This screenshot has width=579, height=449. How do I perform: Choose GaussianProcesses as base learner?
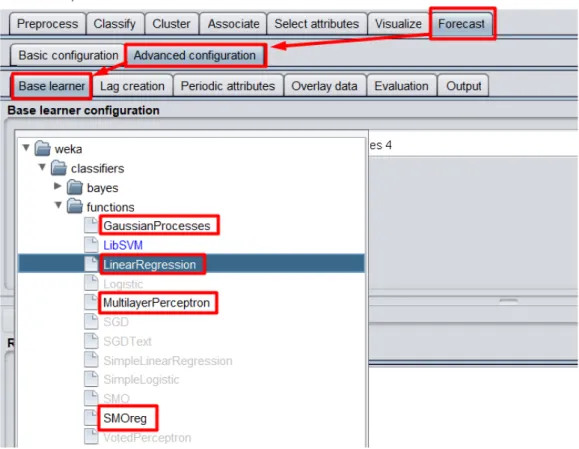tap(157, 226)
